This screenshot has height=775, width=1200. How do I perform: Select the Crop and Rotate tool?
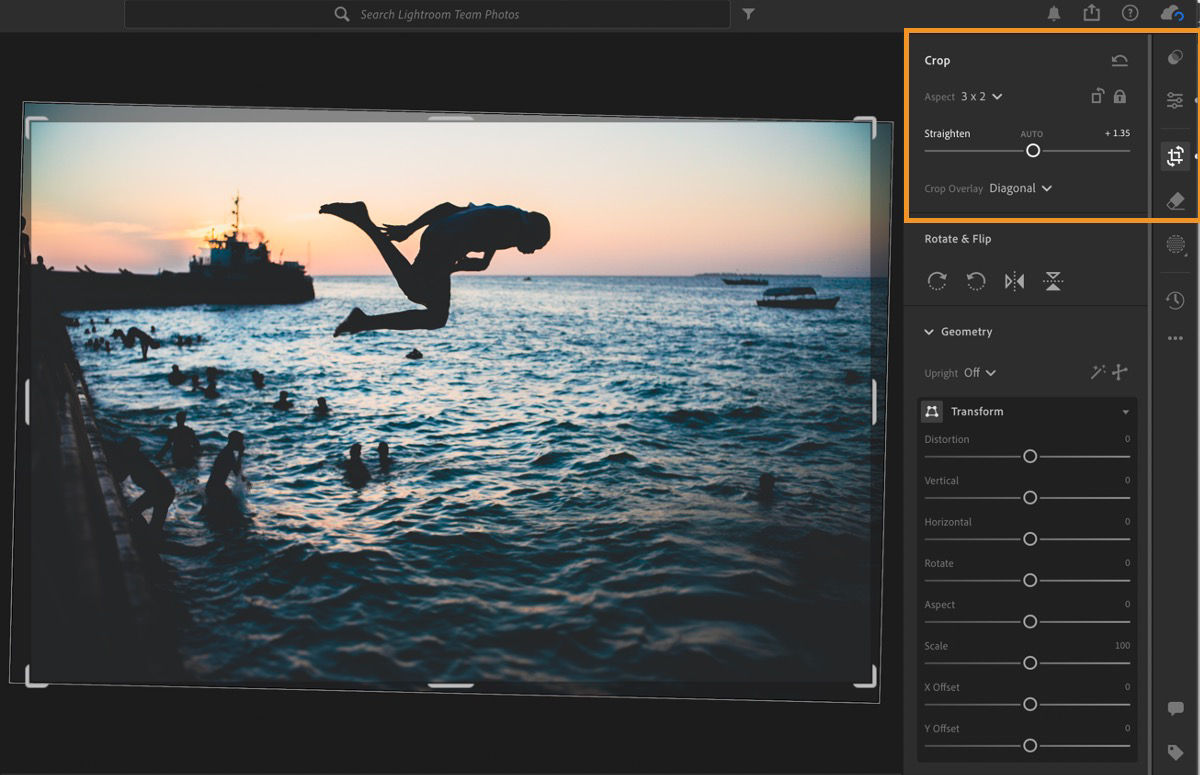pyautogui.click(x=1175, y=155)
